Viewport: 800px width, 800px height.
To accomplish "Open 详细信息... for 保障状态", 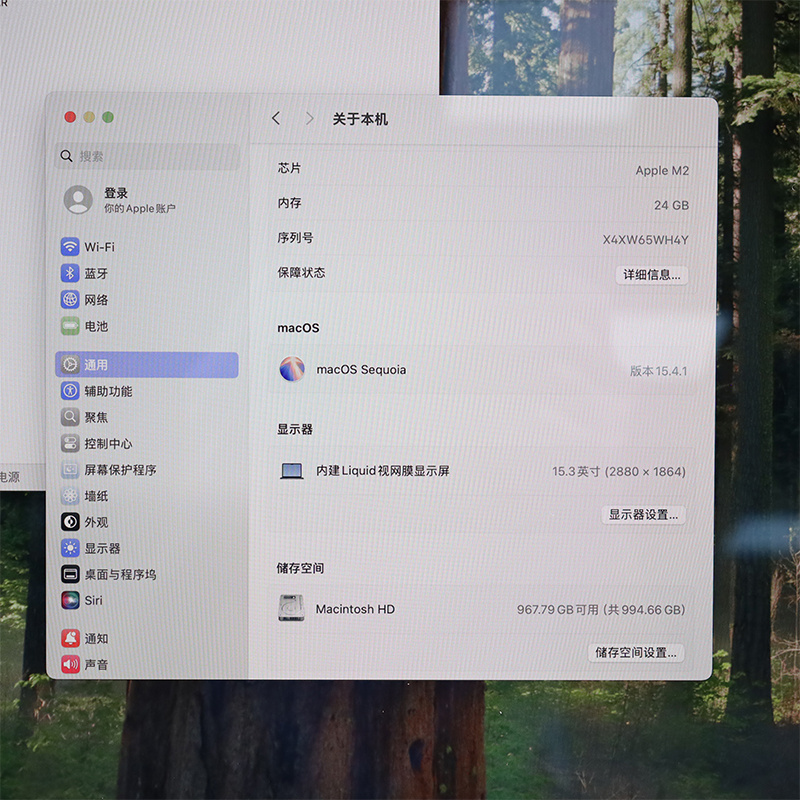I will pyautogui.click(x=652, y=275).
